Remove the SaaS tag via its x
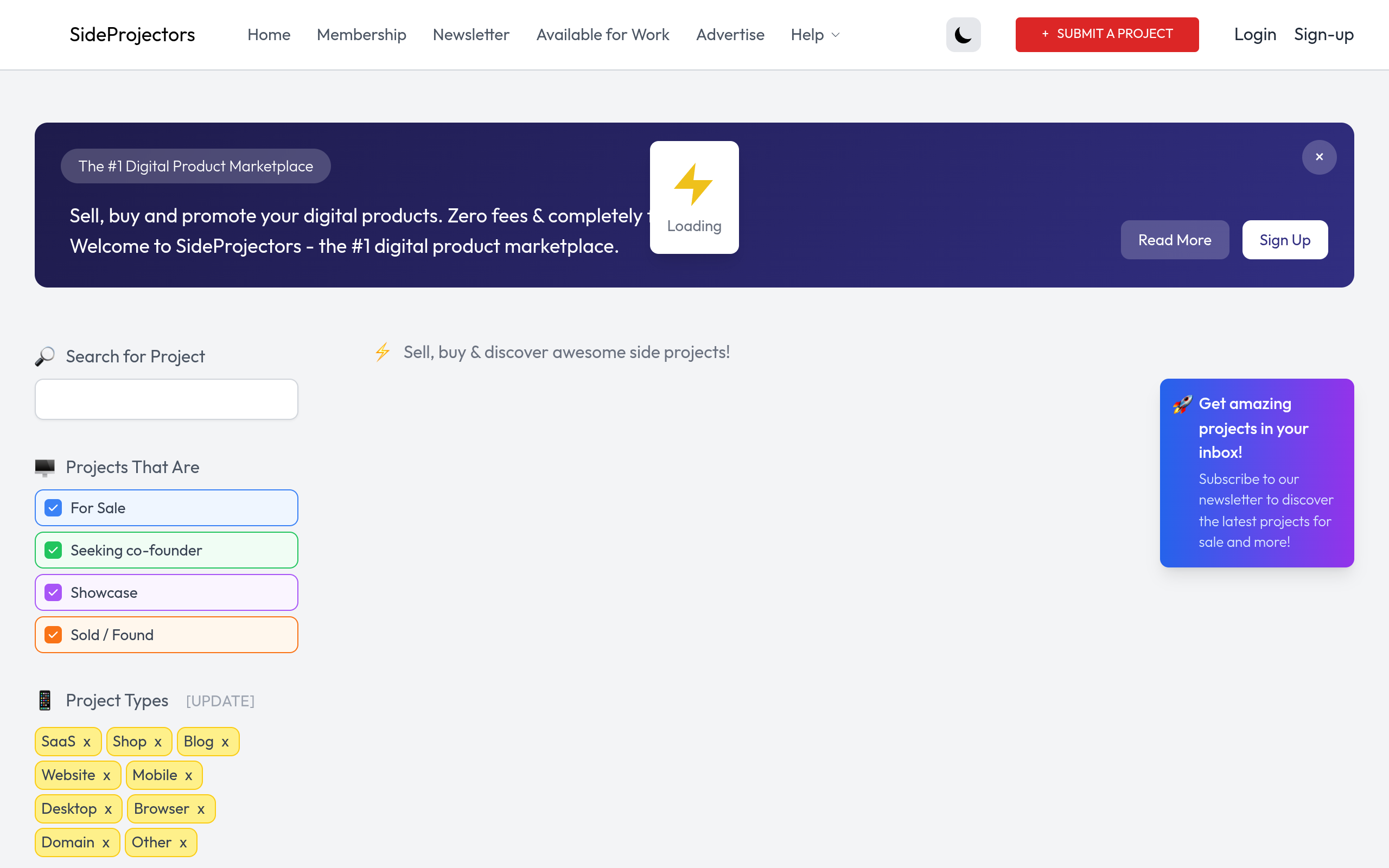1389x868 pixels. pos(87,742)
